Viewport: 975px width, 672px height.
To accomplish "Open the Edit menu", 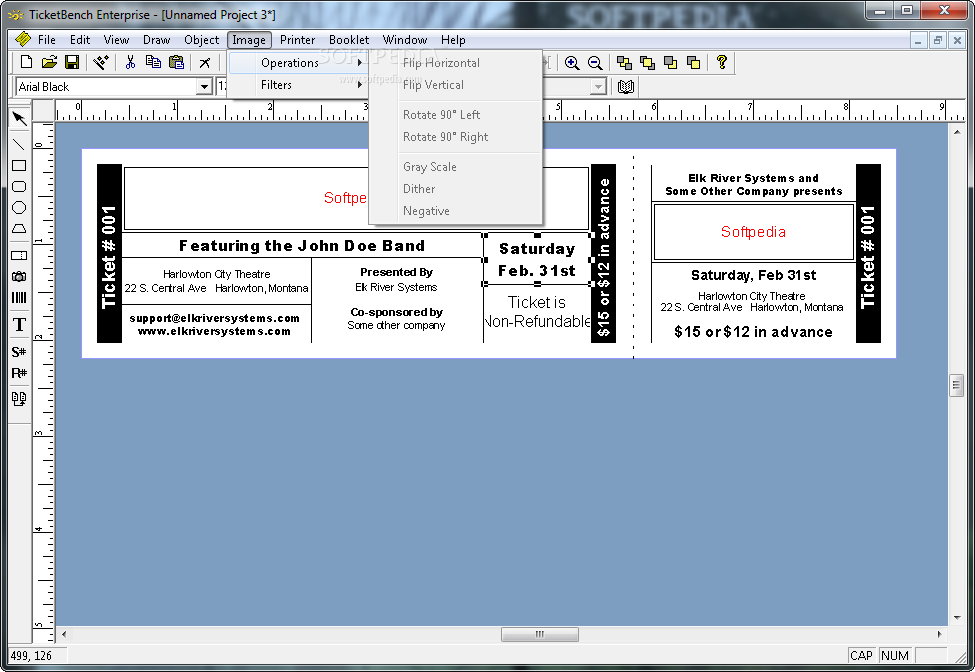I will tap(80, 40).
